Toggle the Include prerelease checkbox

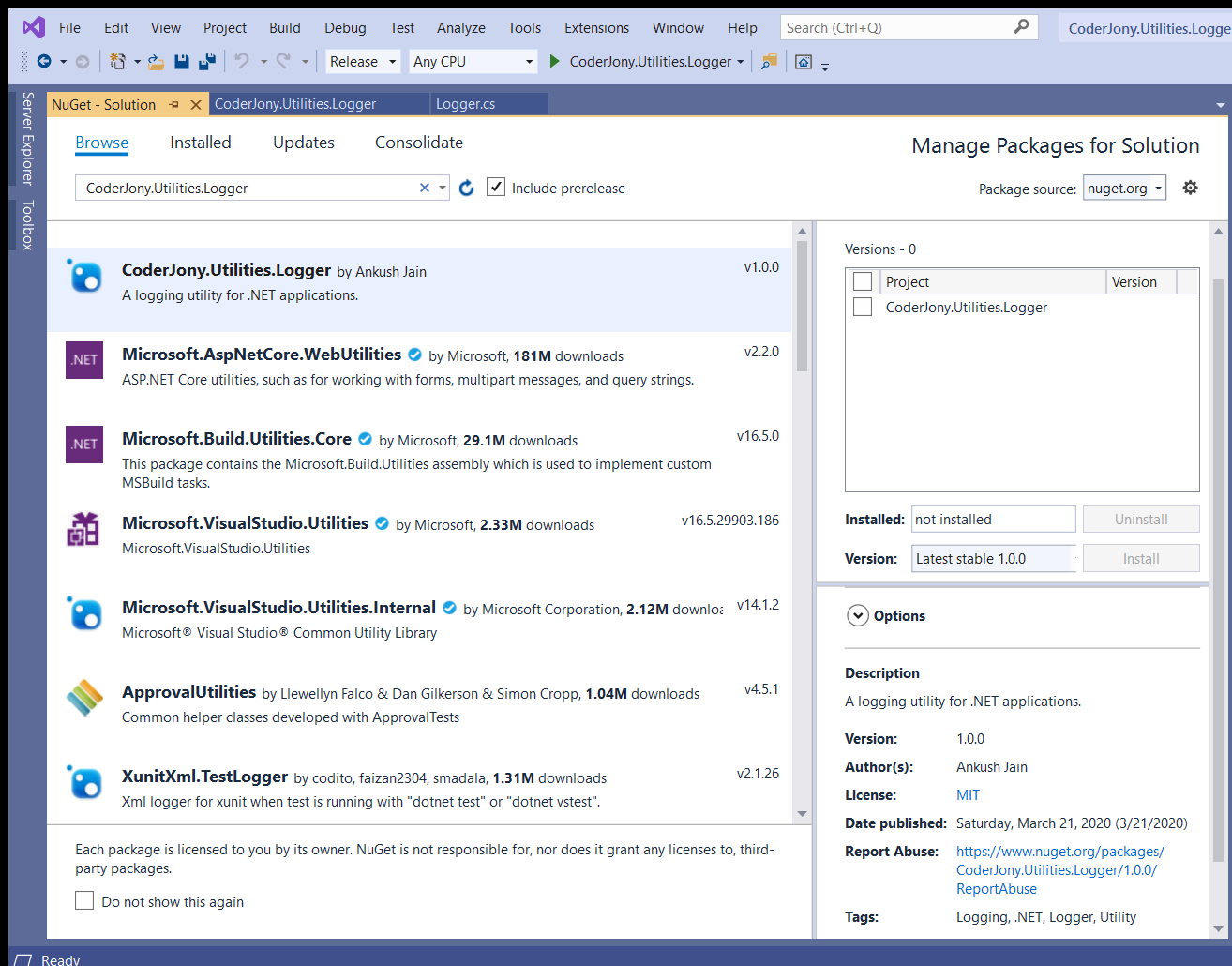(496, 187)
